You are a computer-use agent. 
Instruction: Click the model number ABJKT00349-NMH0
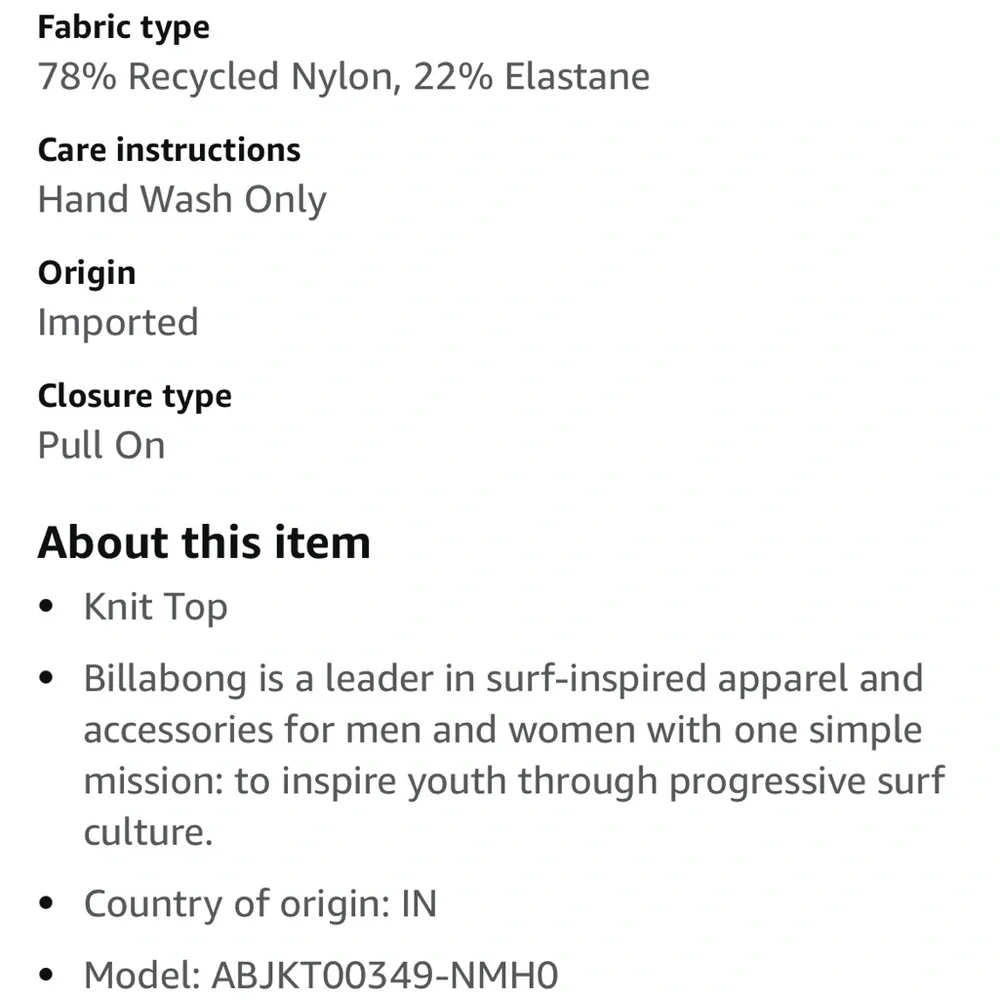pyautogui.click(x=384, y=974)
